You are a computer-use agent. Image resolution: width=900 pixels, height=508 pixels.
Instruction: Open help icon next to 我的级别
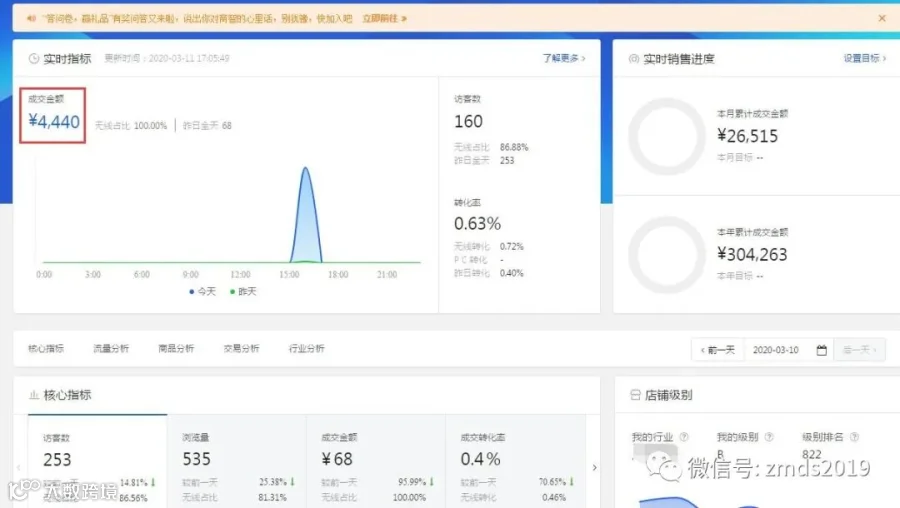[x=769, y=437]
